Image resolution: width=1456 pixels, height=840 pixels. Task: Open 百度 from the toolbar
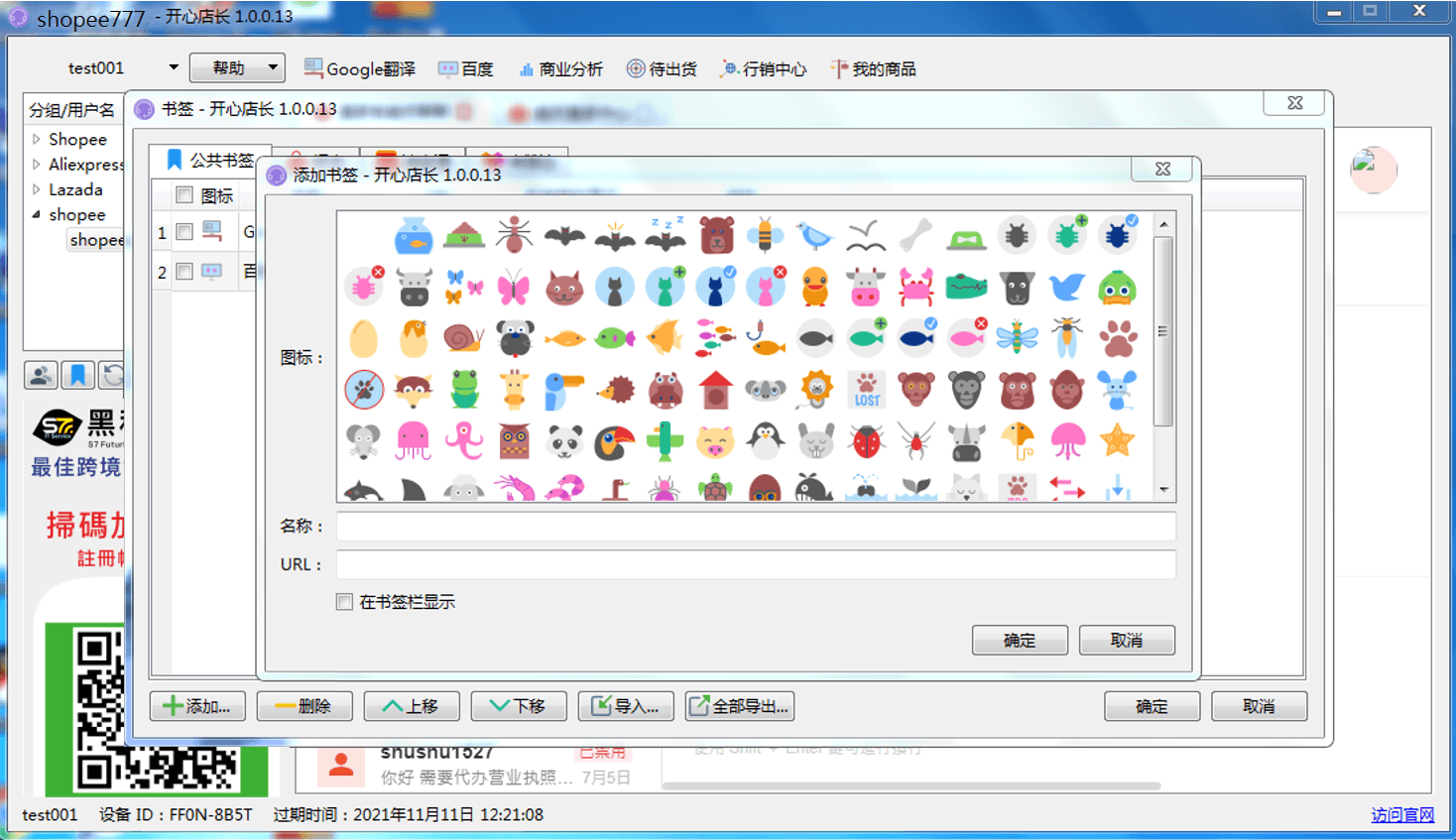(466, 68)
